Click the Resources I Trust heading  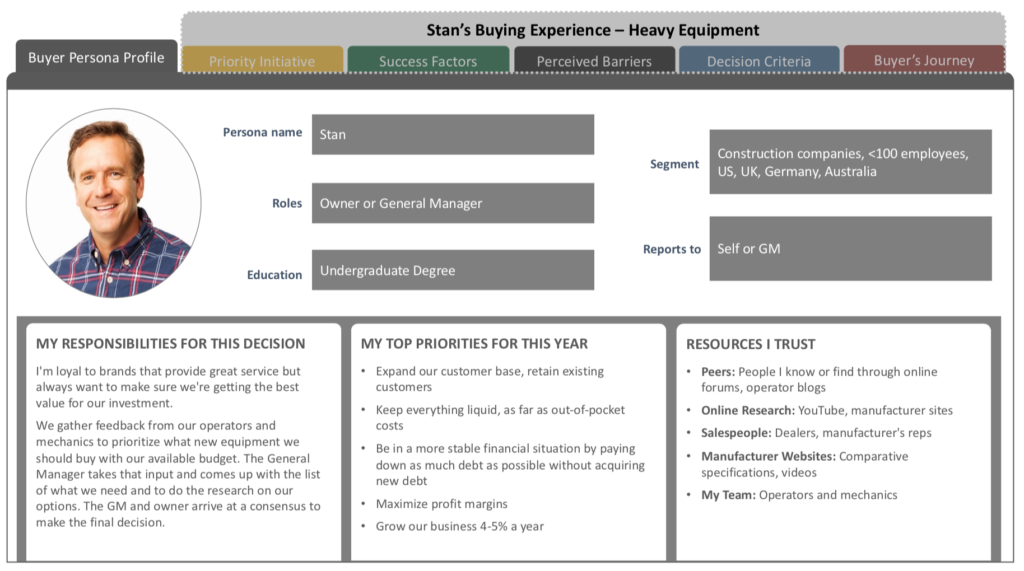click(750, 344)
